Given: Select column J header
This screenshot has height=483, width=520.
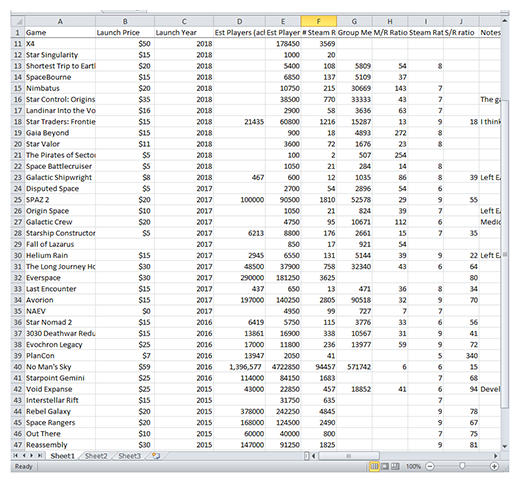Looking at the screenshot, I should (x=461, y=21).
